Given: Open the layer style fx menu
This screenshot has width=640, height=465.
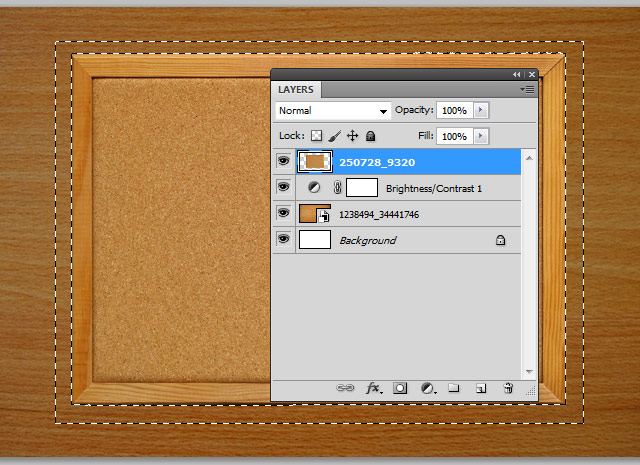Looking at the screenshot, I should click(374, 387).
